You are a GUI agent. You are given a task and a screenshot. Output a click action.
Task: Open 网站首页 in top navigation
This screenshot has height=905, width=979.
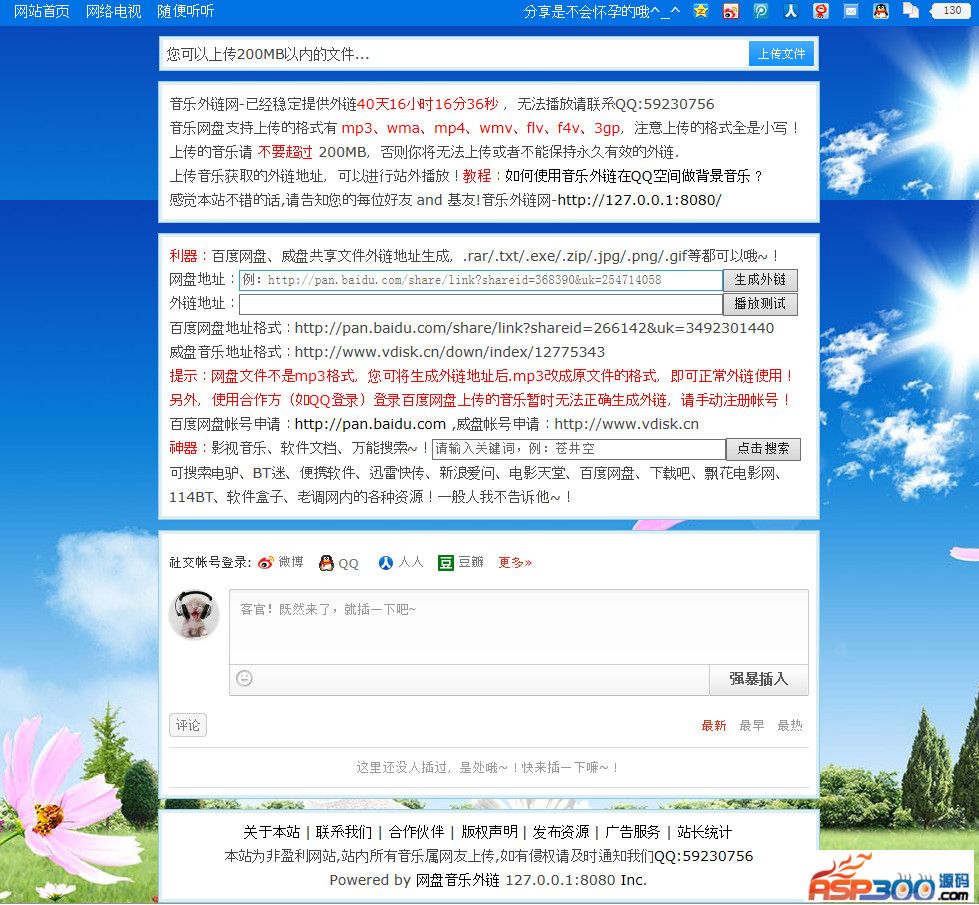coord(41,11)
